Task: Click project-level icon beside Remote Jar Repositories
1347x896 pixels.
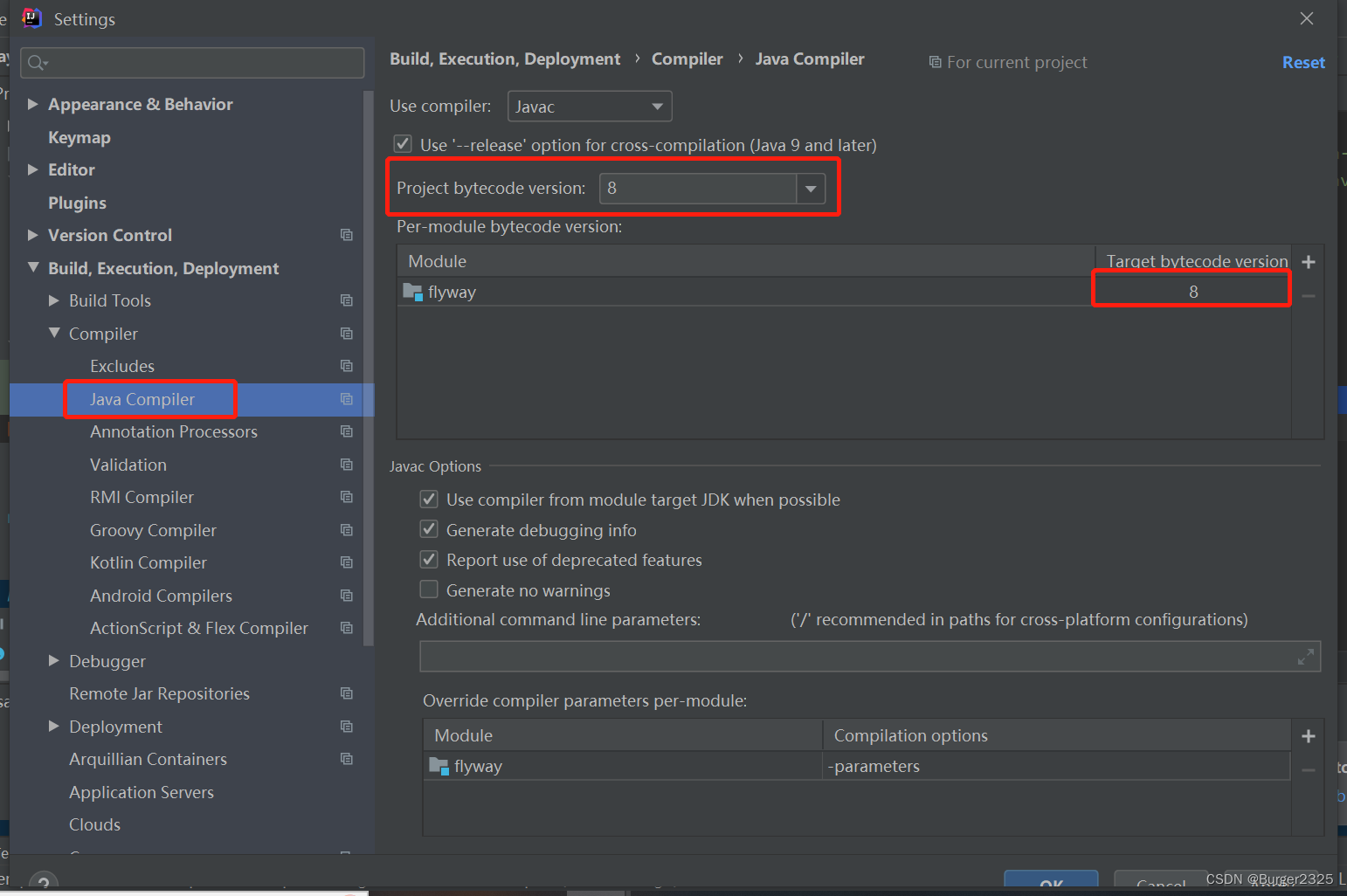Action: click(347, 693)
